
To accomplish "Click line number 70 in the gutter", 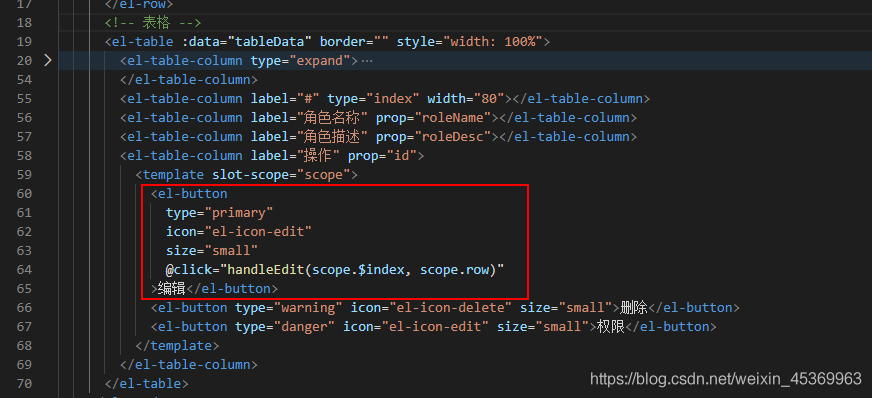I will [24, 384].
